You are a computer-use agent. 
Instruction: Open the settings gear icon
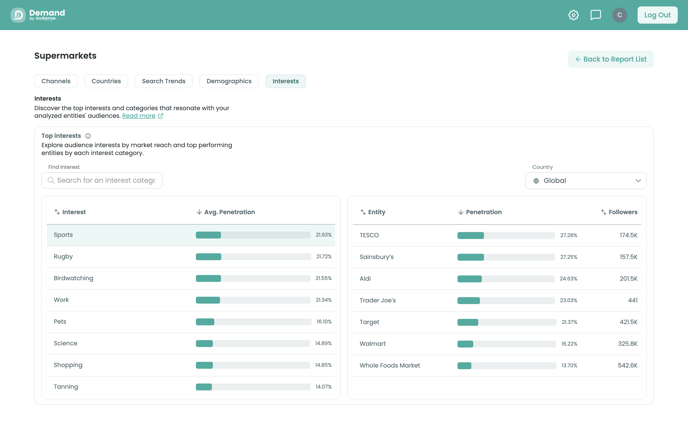coord(573,15)
